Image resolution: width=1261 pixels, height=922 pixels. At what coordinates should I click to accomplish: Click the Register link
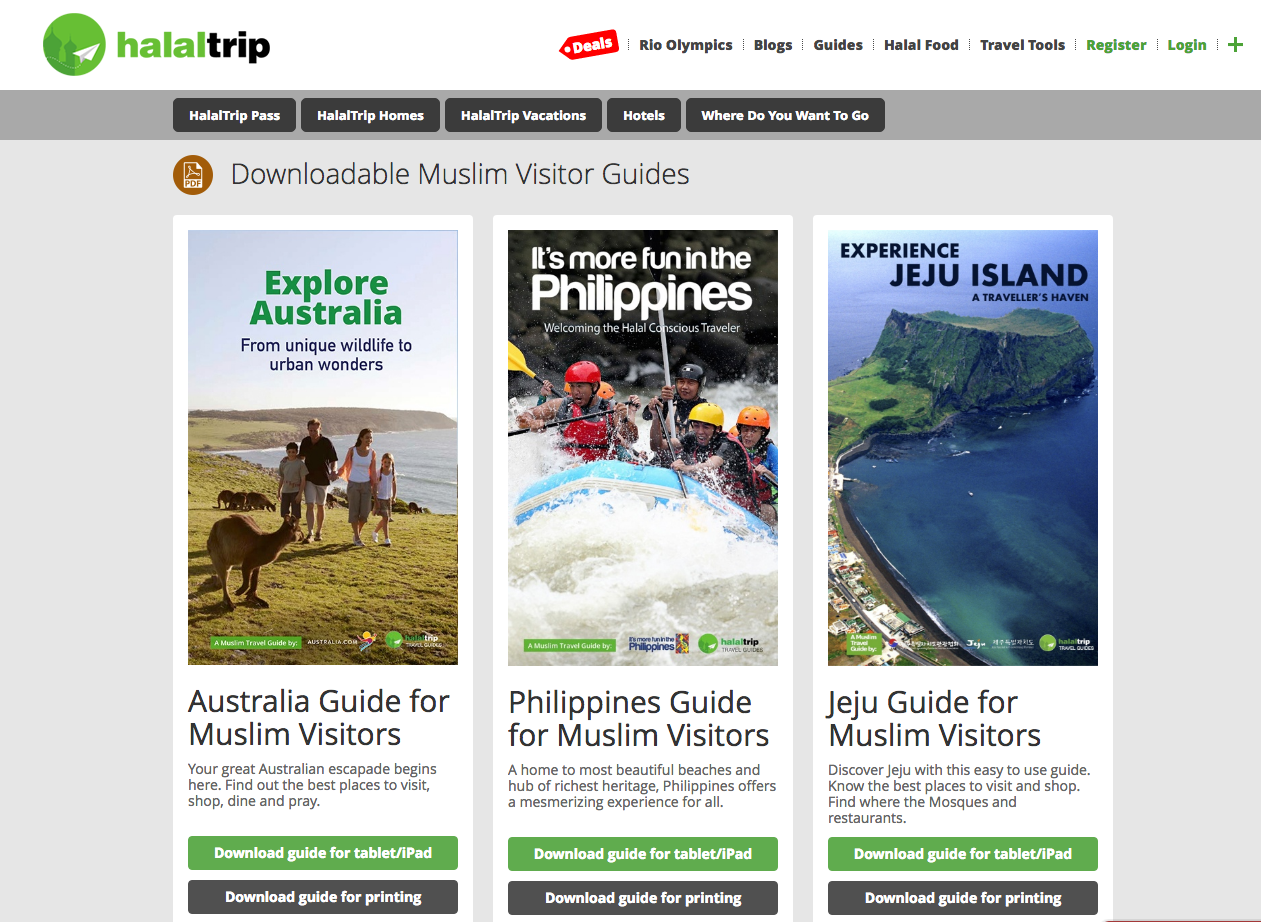click(x=1116, y=45)
